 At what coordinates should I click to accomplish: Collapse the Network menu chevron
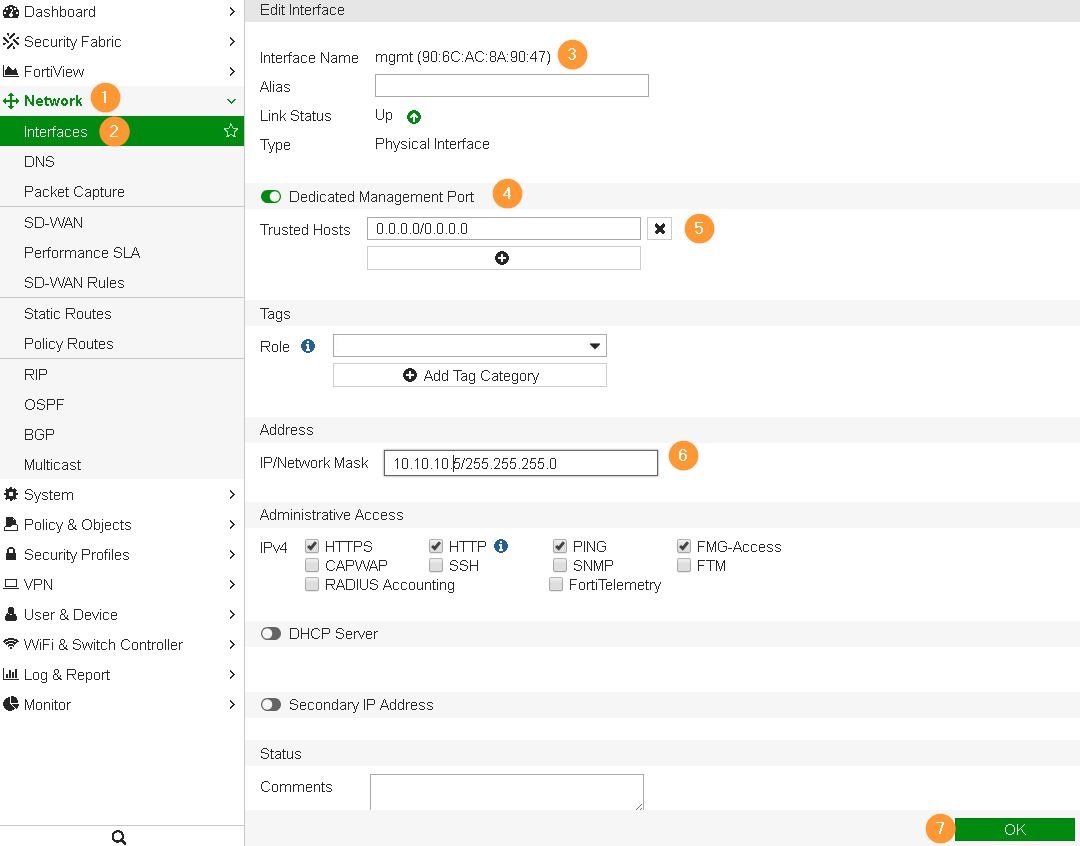tap(231, 101)
